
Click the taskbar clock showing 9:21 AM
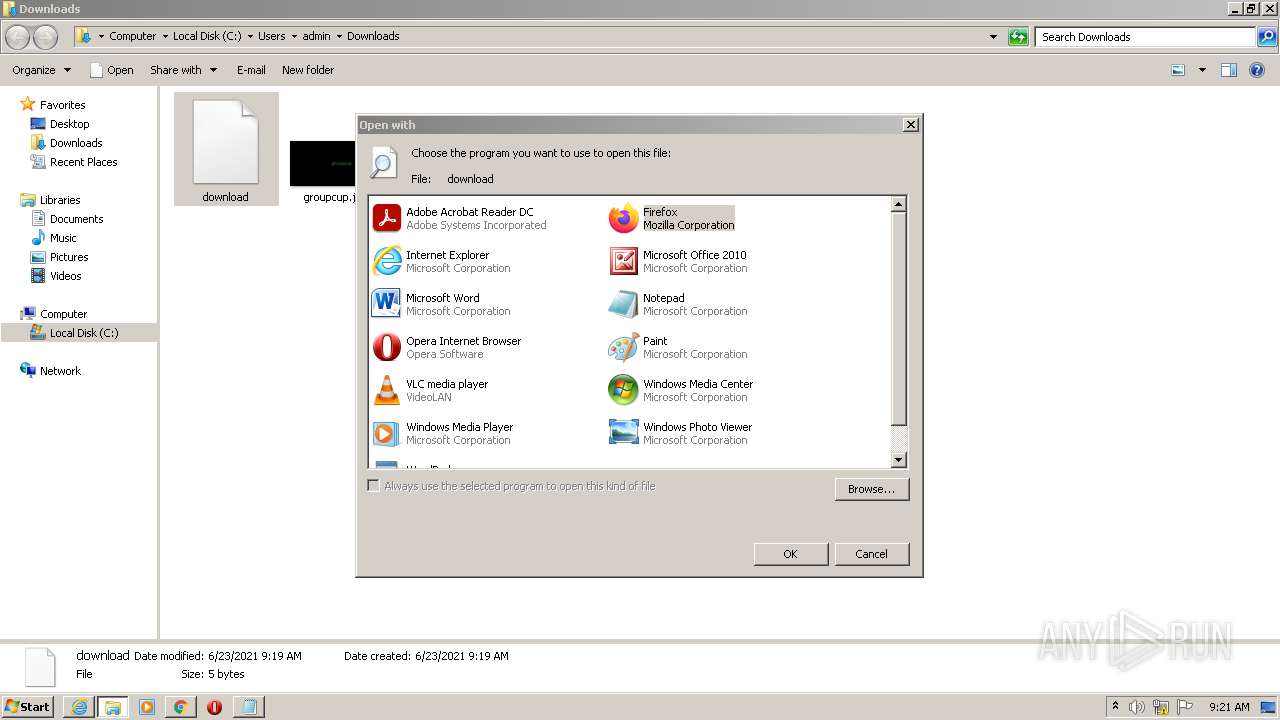click(1229, 707)
